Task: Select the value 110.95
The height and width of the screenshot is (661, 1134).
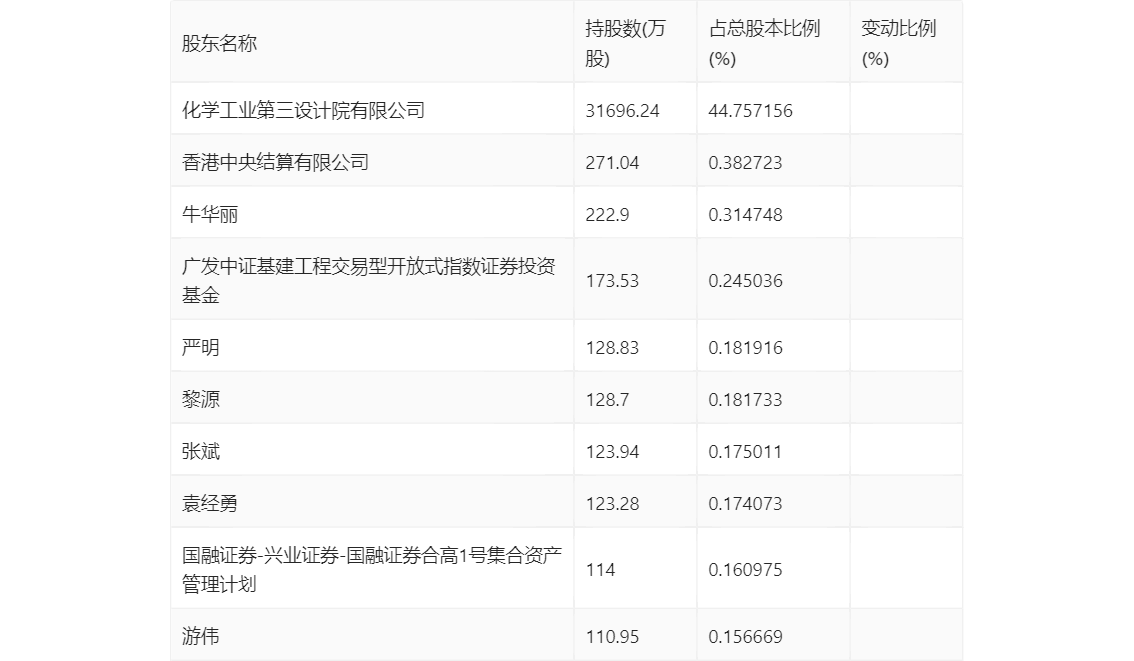Action: 613,636
